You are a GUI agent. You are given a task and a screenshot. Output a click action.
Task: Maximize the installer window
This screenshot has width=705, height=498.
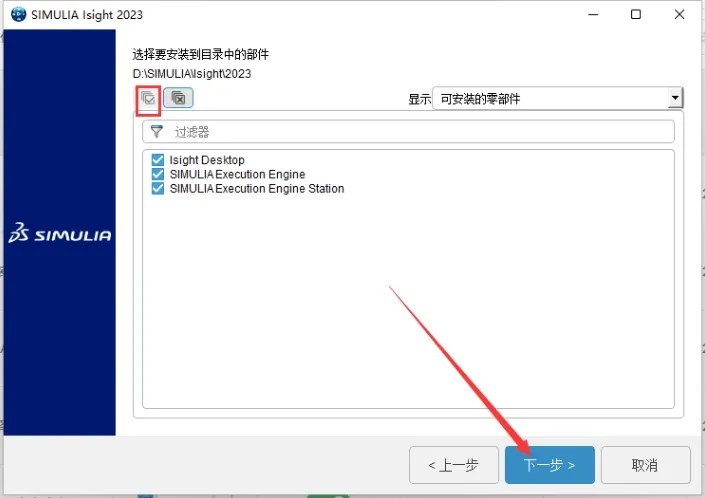(636, 14)
